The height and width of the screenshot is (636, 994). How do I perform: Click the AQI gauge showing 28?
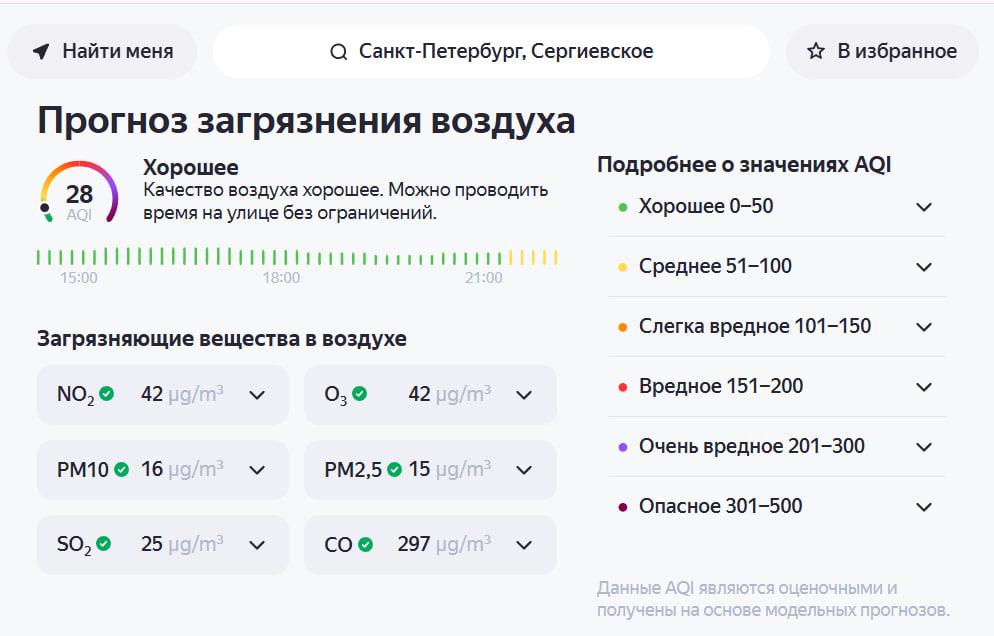tap(79, 193)
